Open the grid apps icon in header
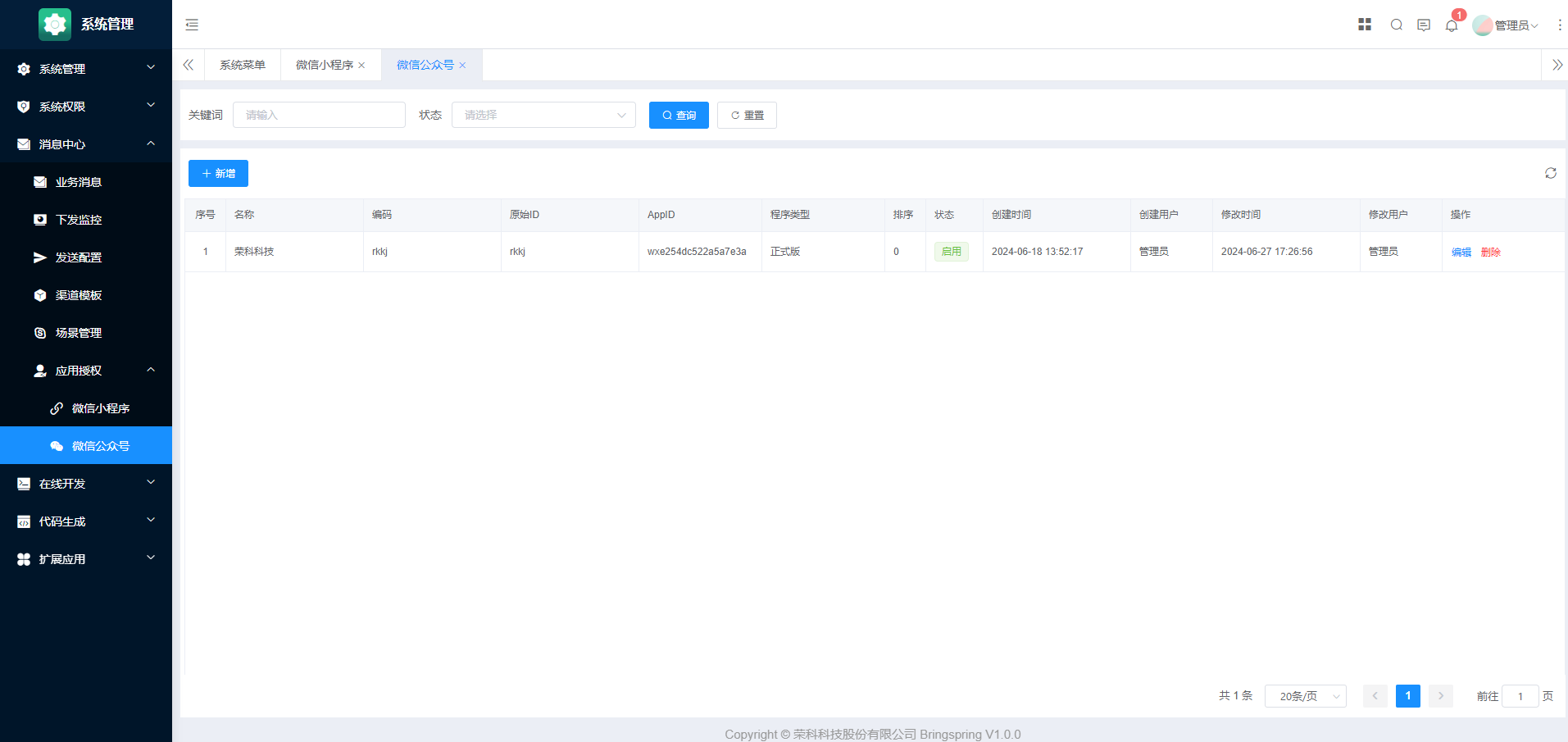1568x742 pixels. pyautogui.click(x=1365, y=25)
